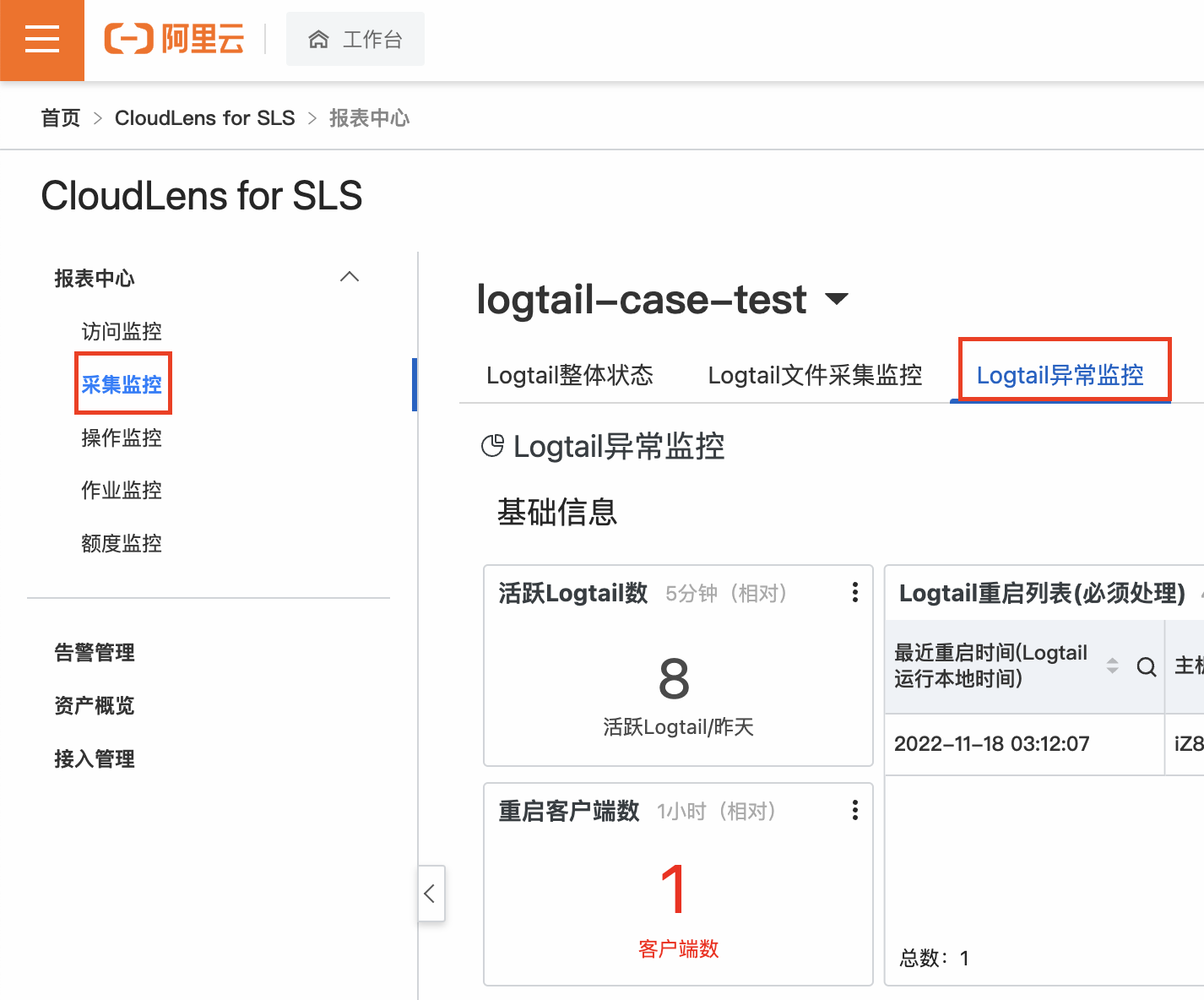Screen dimensions: 1204x1000
Task: Open 作业监控 in the sidebar
Action: [122, 490]
